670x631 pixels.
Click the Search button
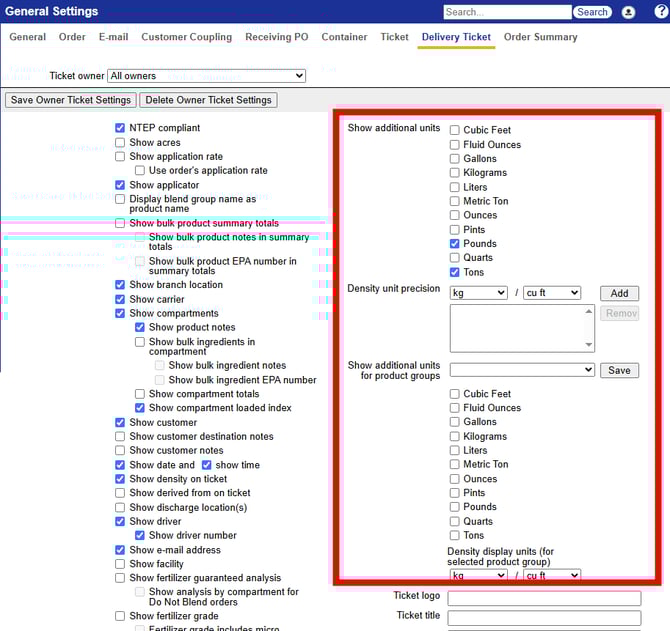(x=592, y=12)
